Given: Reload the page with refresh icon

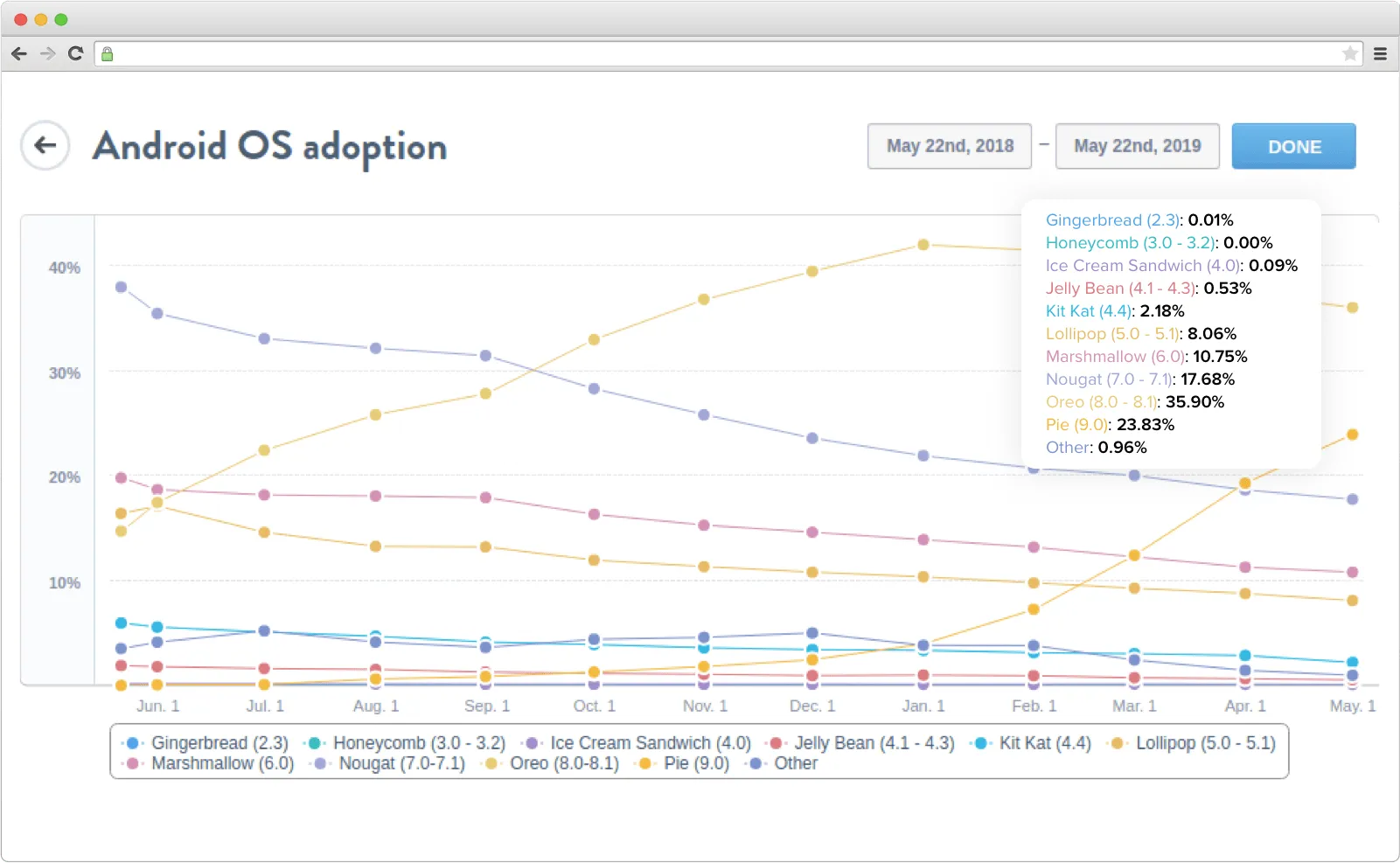Looking at the screenshot, I should coord(75,53).
